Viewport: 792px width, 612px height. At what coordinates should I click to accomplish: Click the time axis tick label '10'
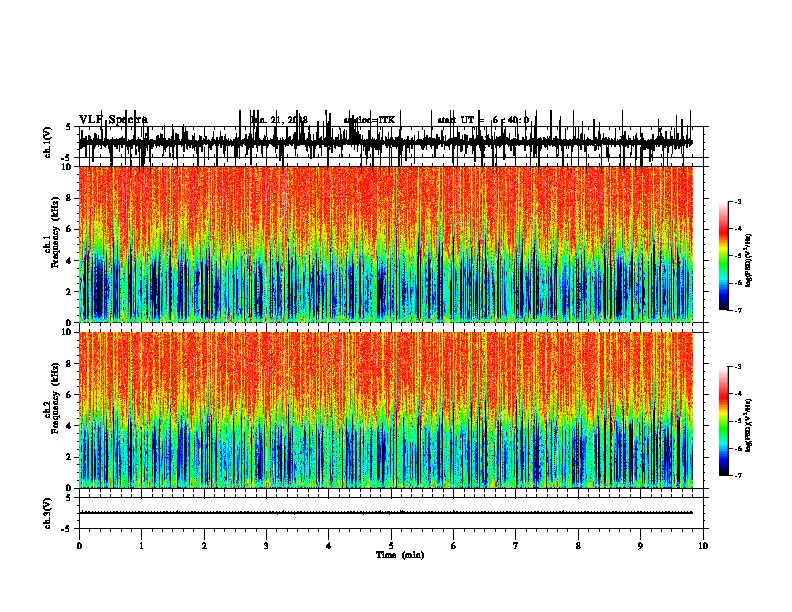pyautogui.click(x=703, y=546)
